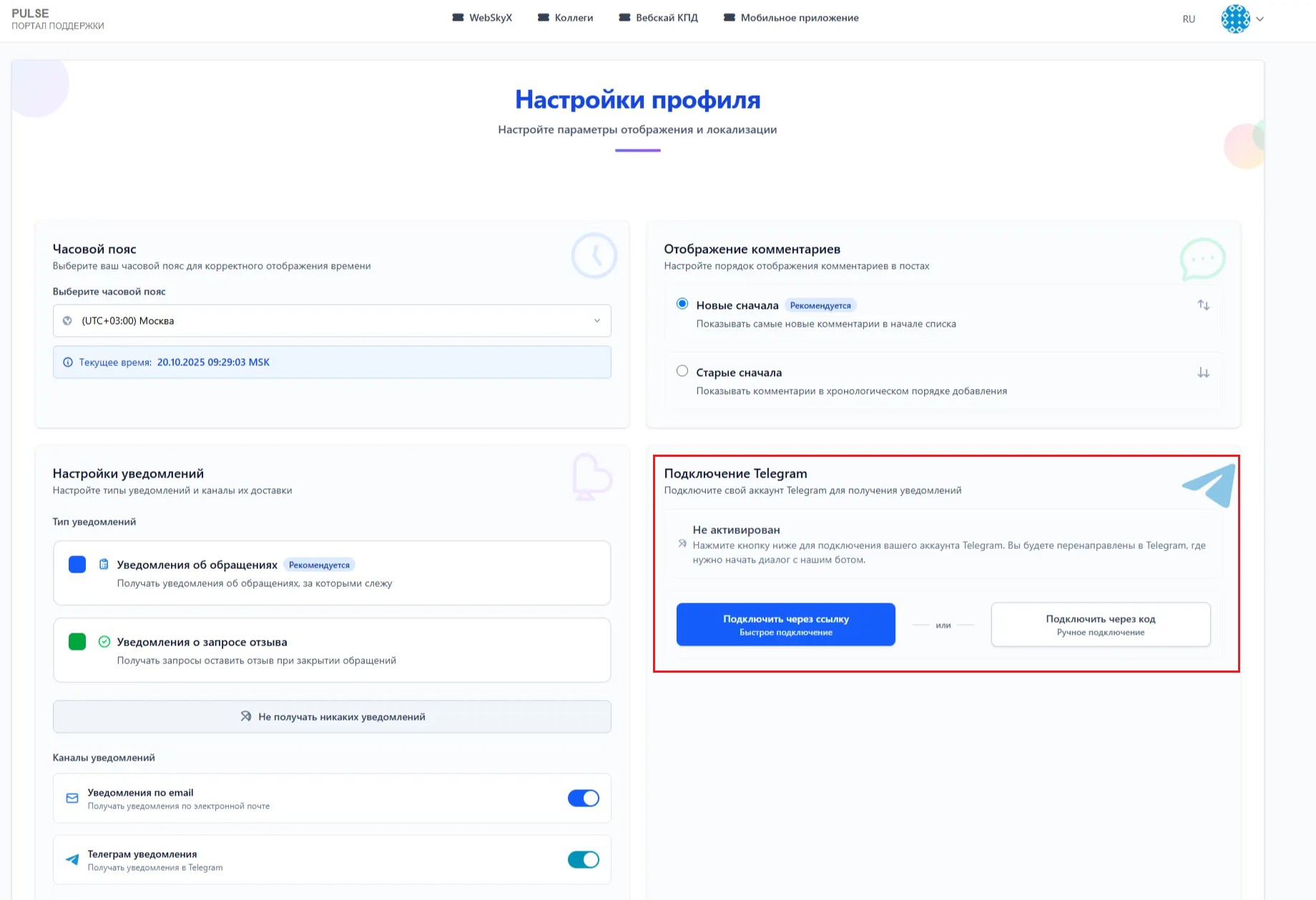This screenshot has height=900, width=1316.
Task: Click the muted bell icon in Не получать button
Action: 246,716
